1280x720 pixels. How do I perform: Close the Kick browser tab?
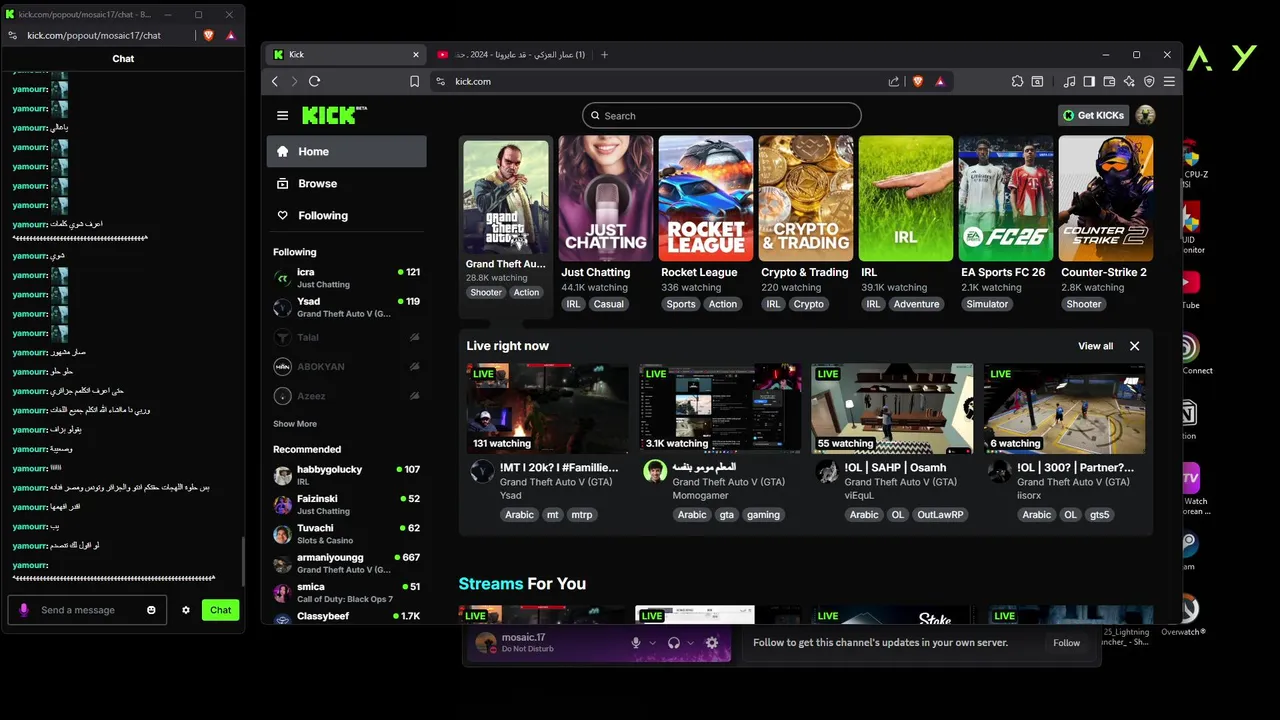click(x=416, y=54)
